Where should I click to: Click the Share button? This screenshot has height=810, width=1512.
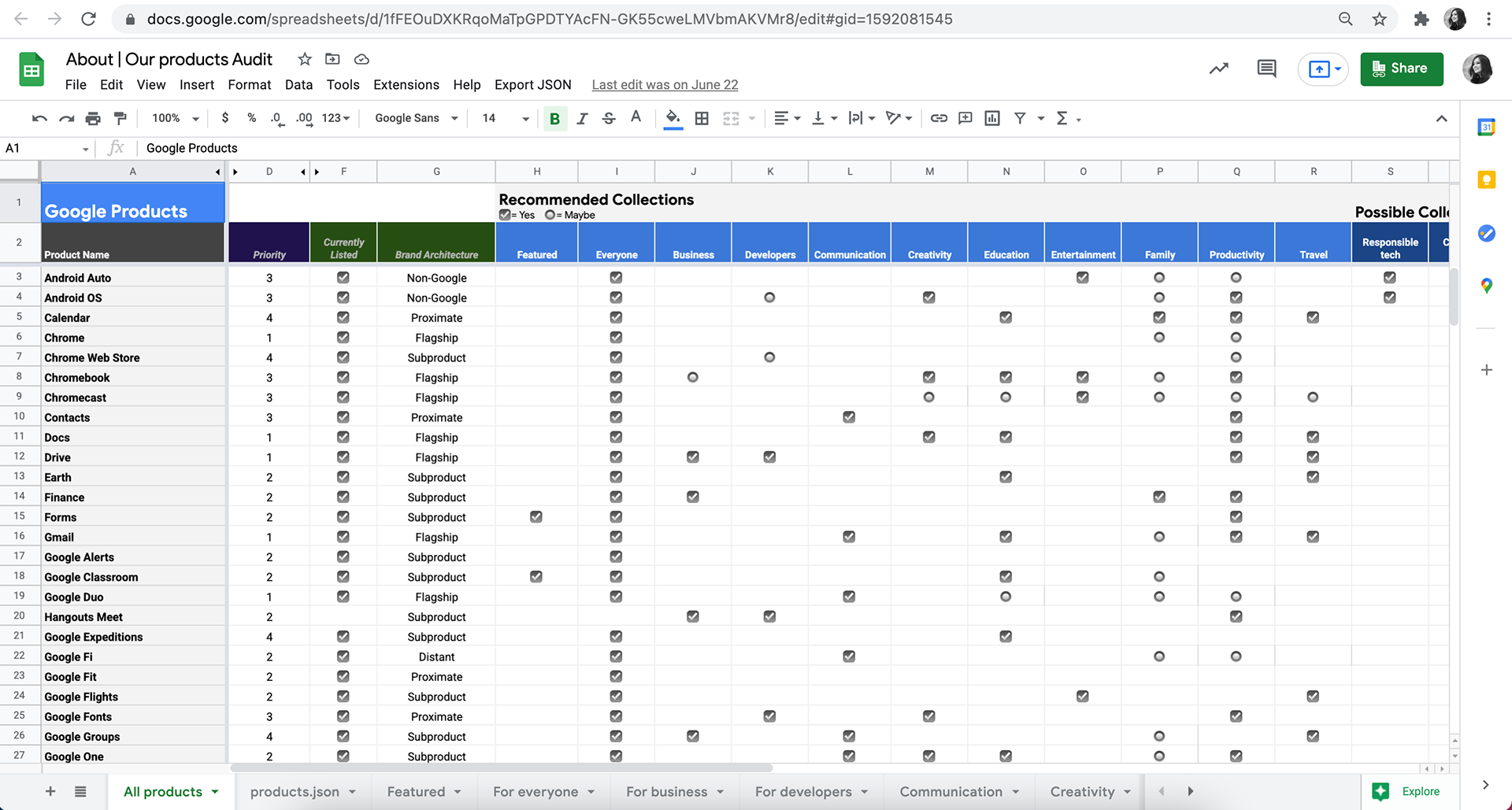pos(1402,68)
